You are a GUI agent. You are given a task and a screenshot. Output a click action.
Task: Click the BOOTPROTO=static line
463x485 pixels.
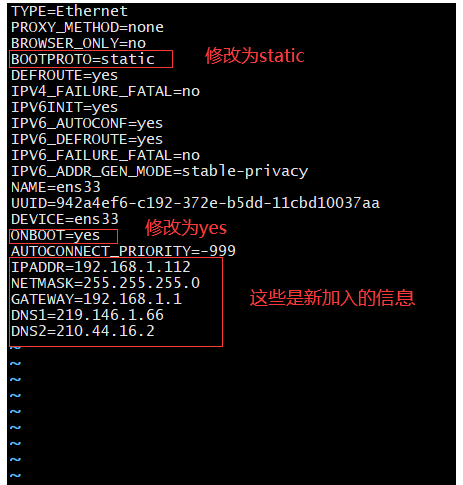coord(83,59)
